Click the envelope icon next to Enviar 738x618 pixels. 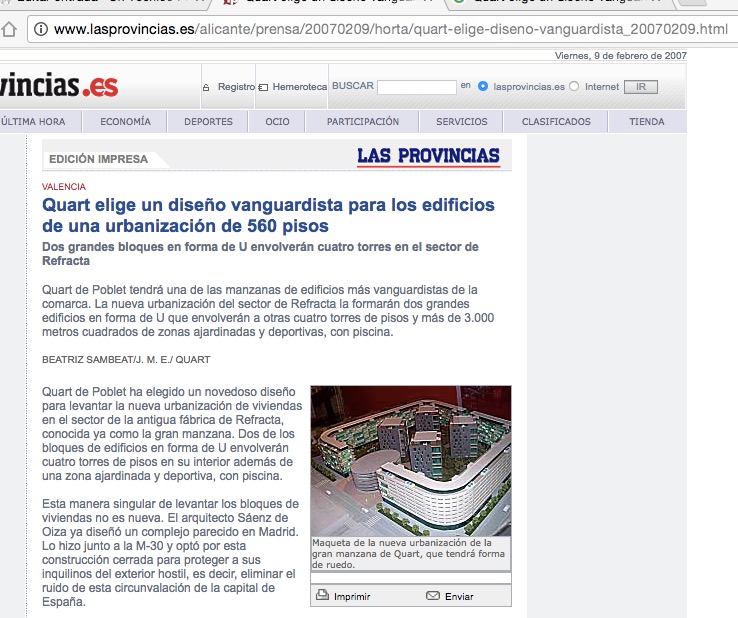coord(432,596)
